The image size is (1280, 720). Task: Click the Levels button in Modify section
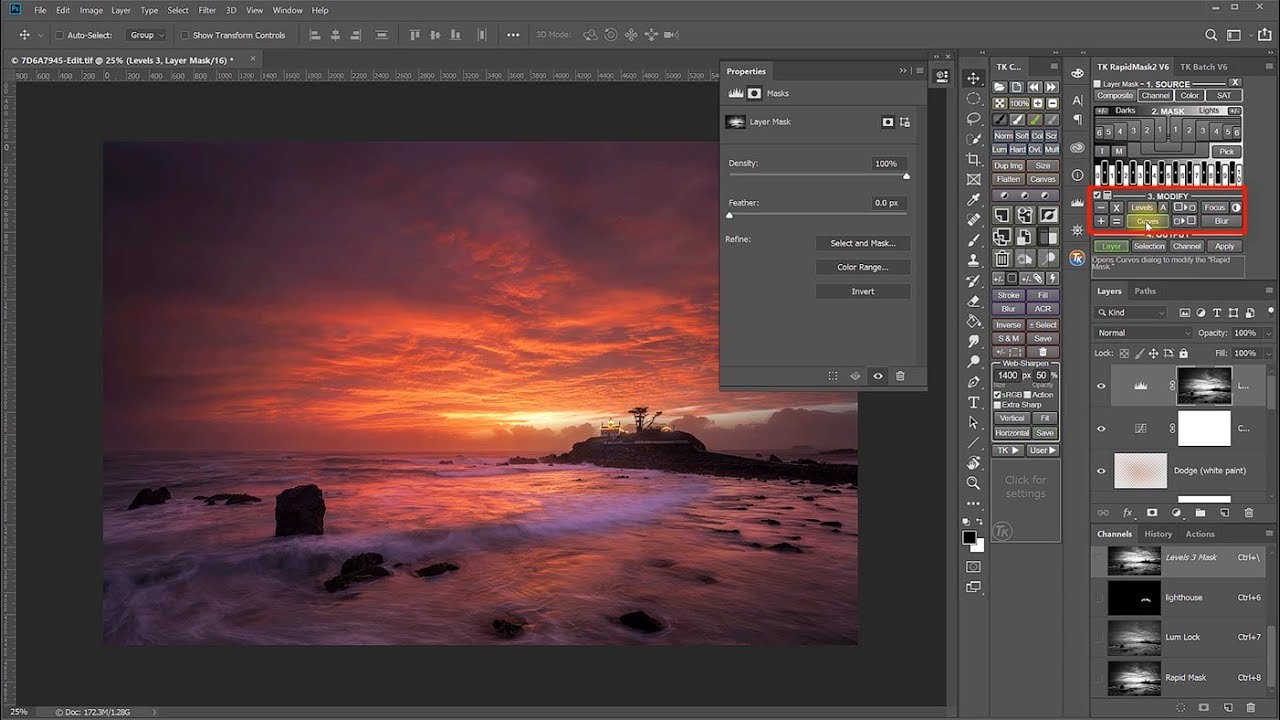click(x=1141, y=208)
